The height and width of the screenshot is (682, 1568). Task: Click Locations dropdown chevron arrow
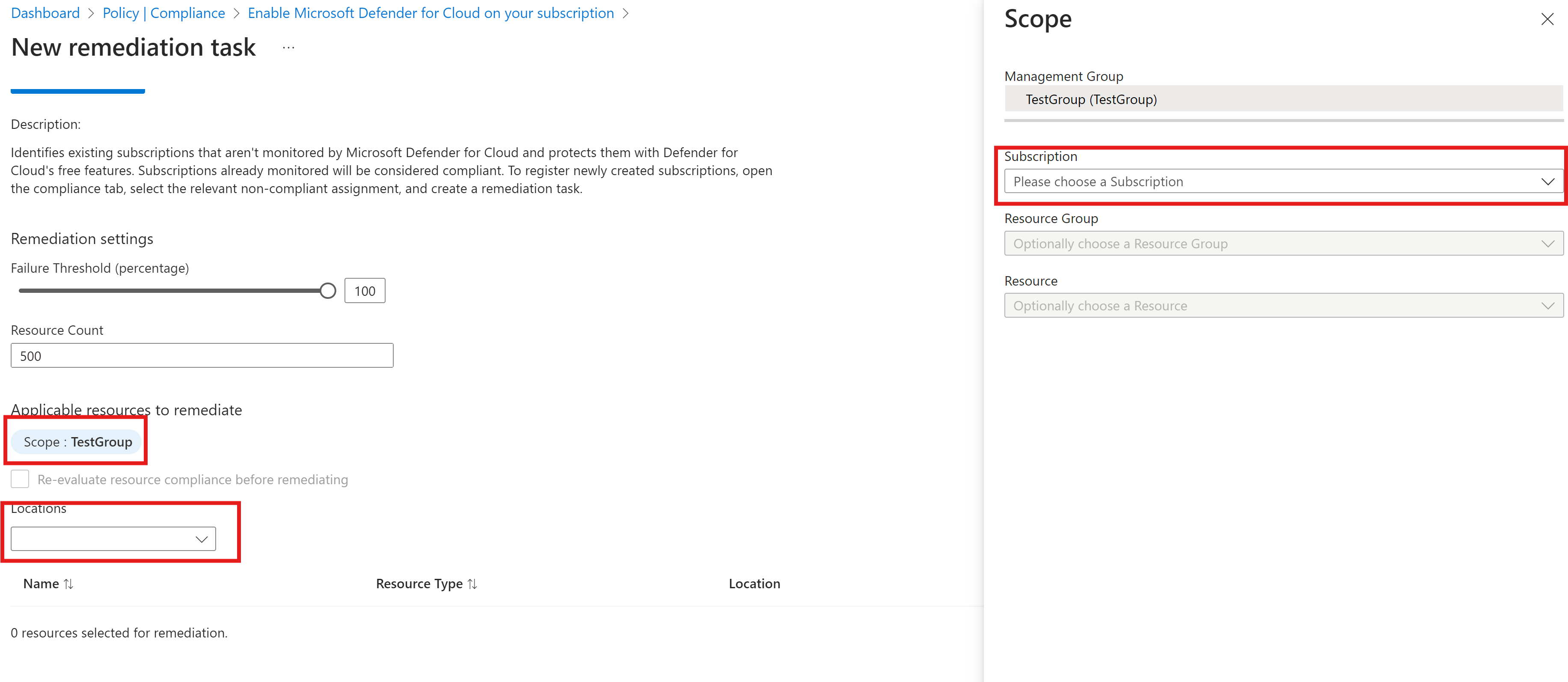pos(202,539)
